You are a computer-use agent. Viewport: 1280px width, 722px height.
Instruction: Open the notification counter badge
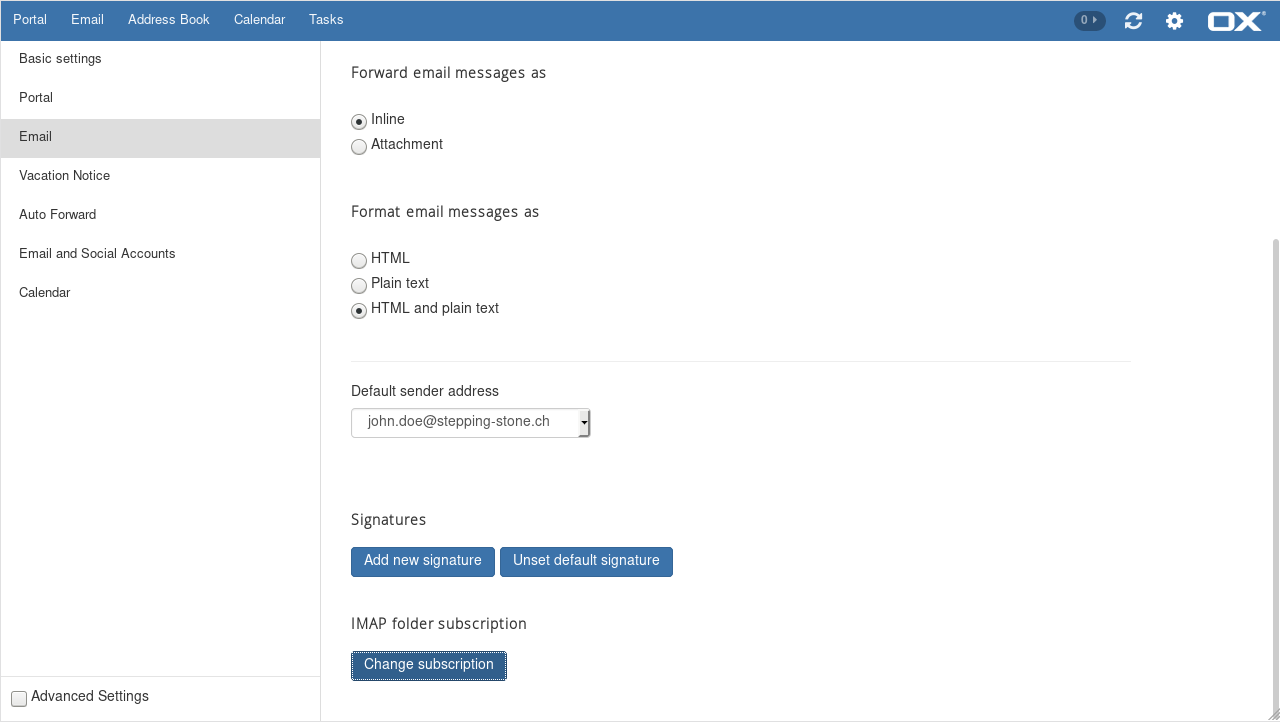tap(1089, 21)
